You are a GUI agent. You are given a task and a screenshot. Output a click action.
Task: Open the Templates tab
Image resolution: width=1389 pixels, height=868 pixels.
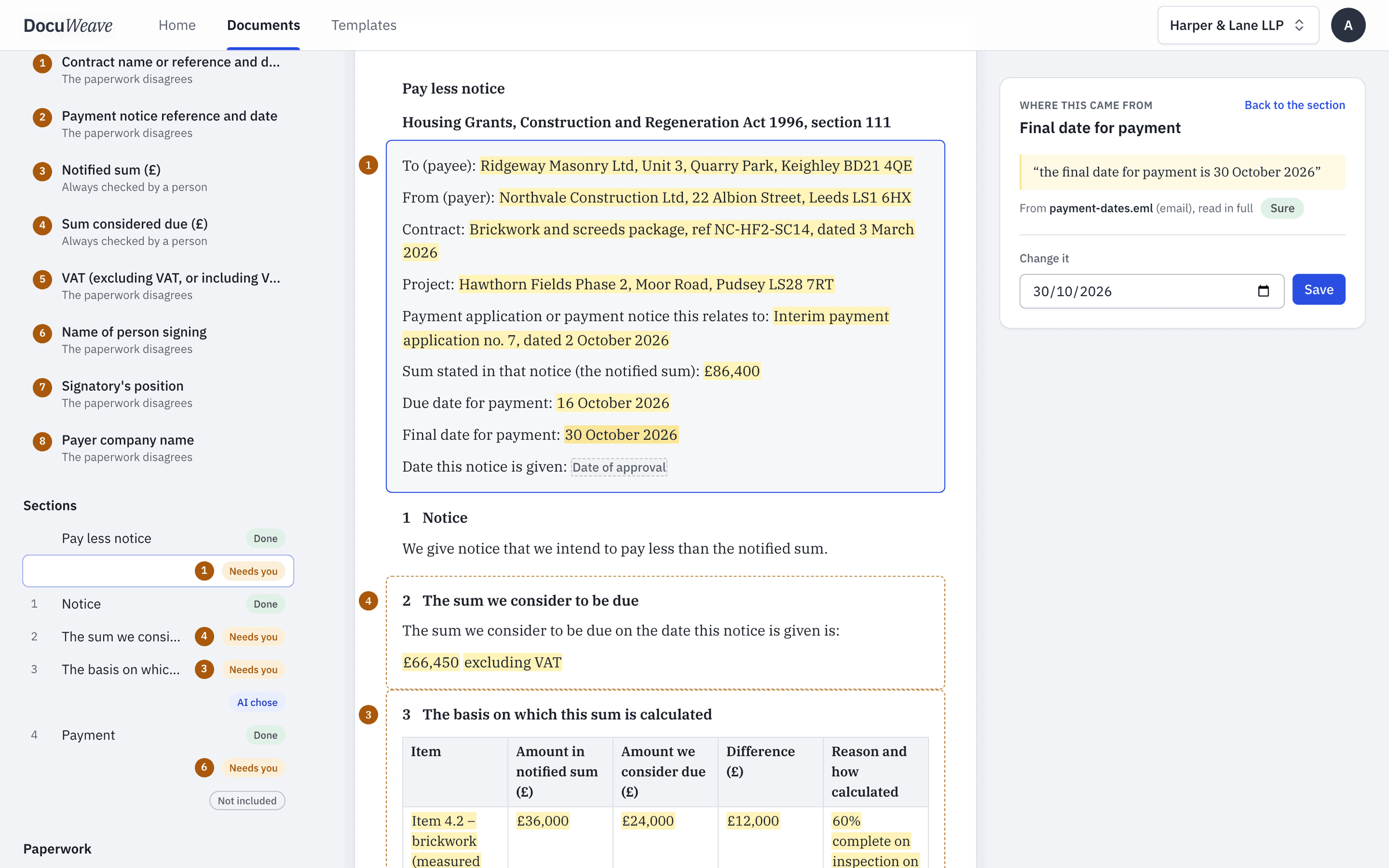(363, 25)
